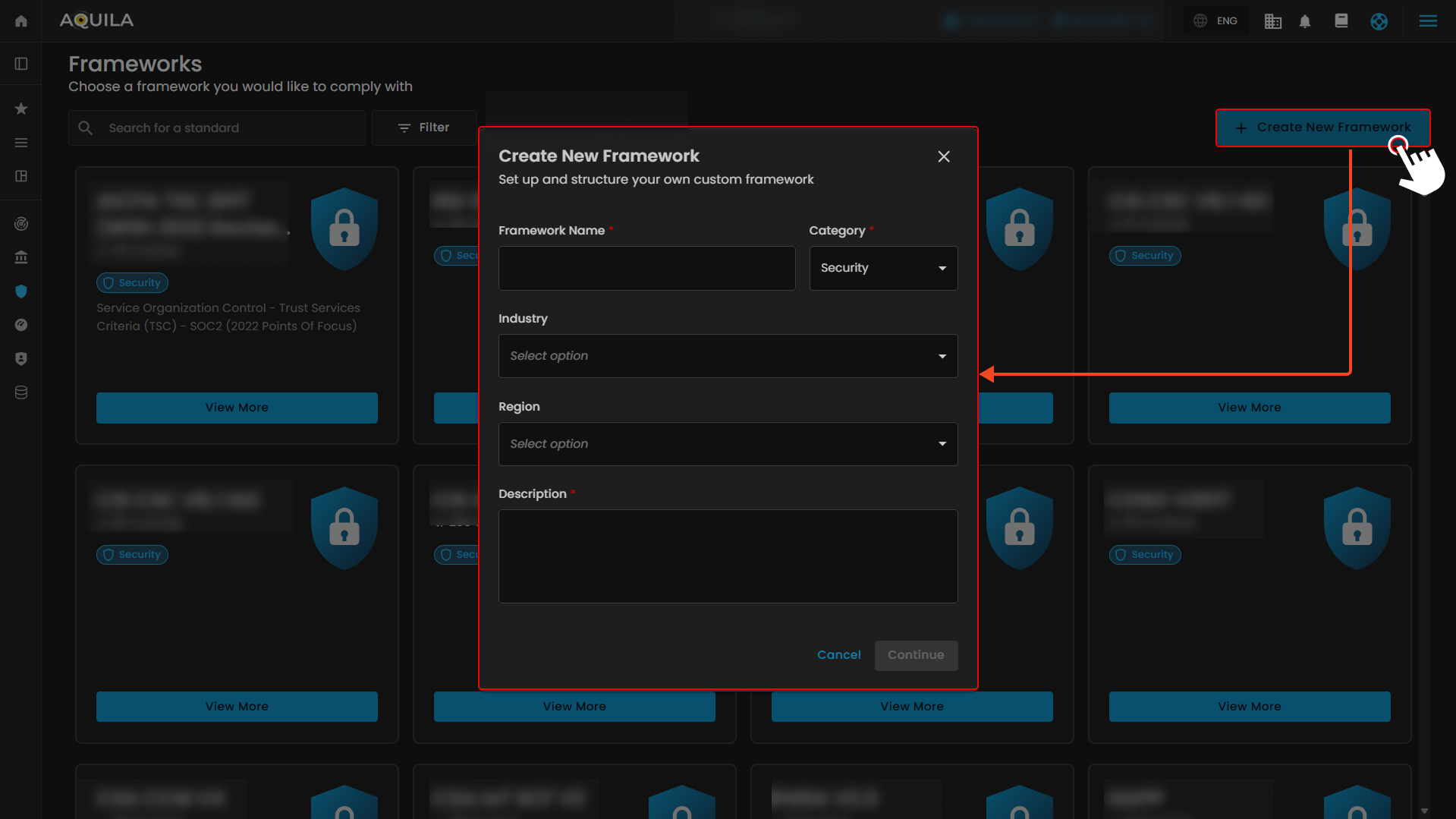
Task: Click the bank institution icon in sidebar
Action: coord(21,257)
